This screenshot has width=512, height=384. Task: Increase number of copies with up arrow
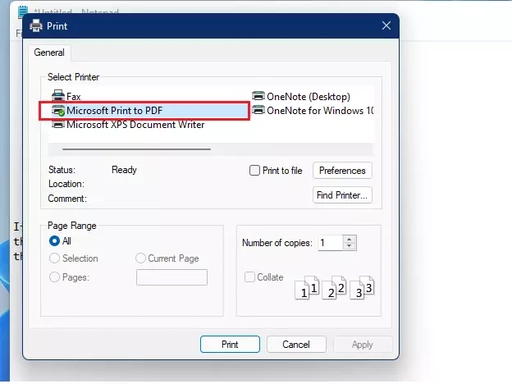point(349,239)
